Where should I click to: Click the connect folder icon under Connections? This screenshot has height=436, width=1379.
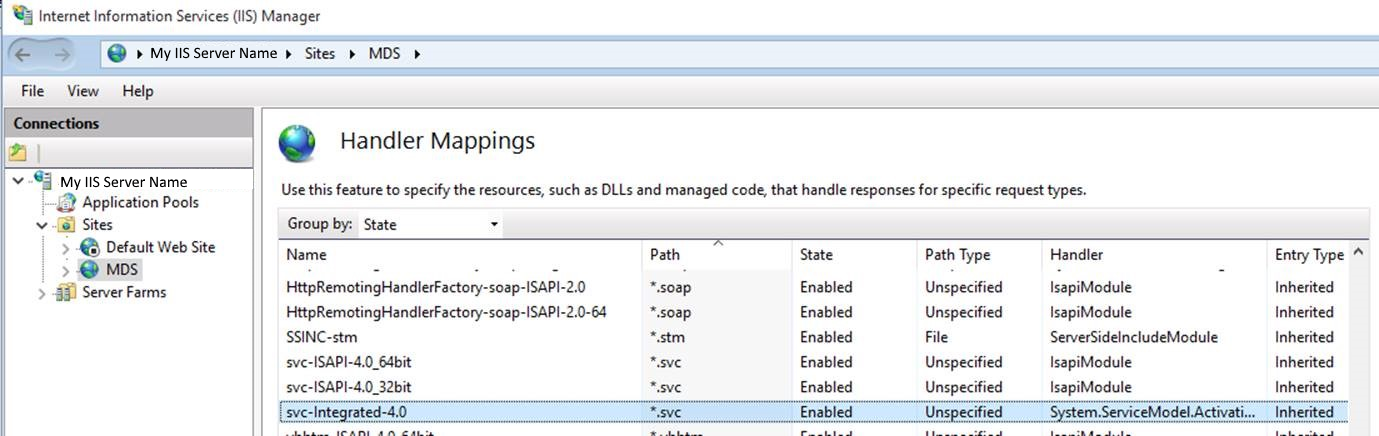(18, 153)
